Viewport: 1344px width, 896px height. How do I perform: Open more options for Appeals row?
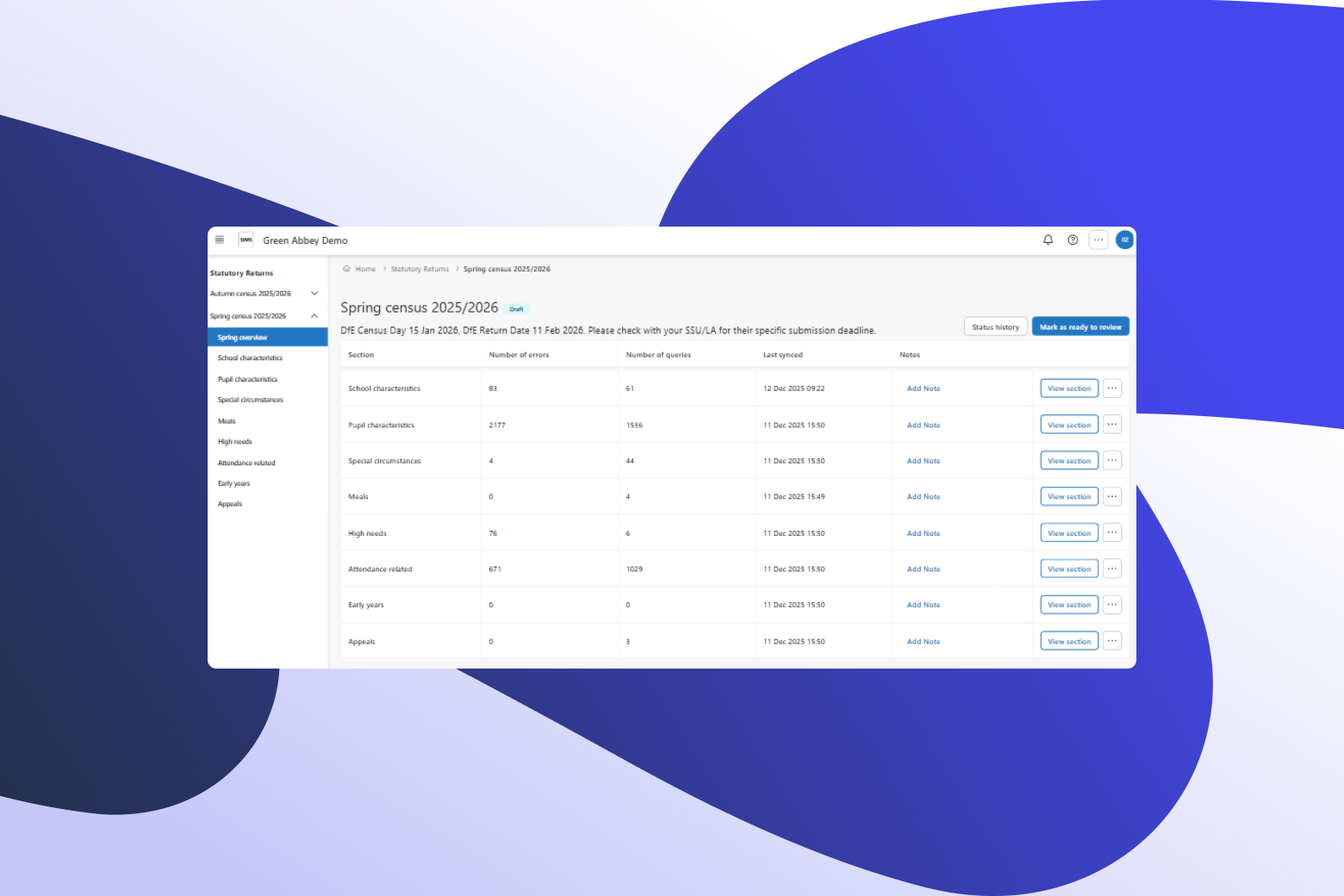click(1112, 641)
